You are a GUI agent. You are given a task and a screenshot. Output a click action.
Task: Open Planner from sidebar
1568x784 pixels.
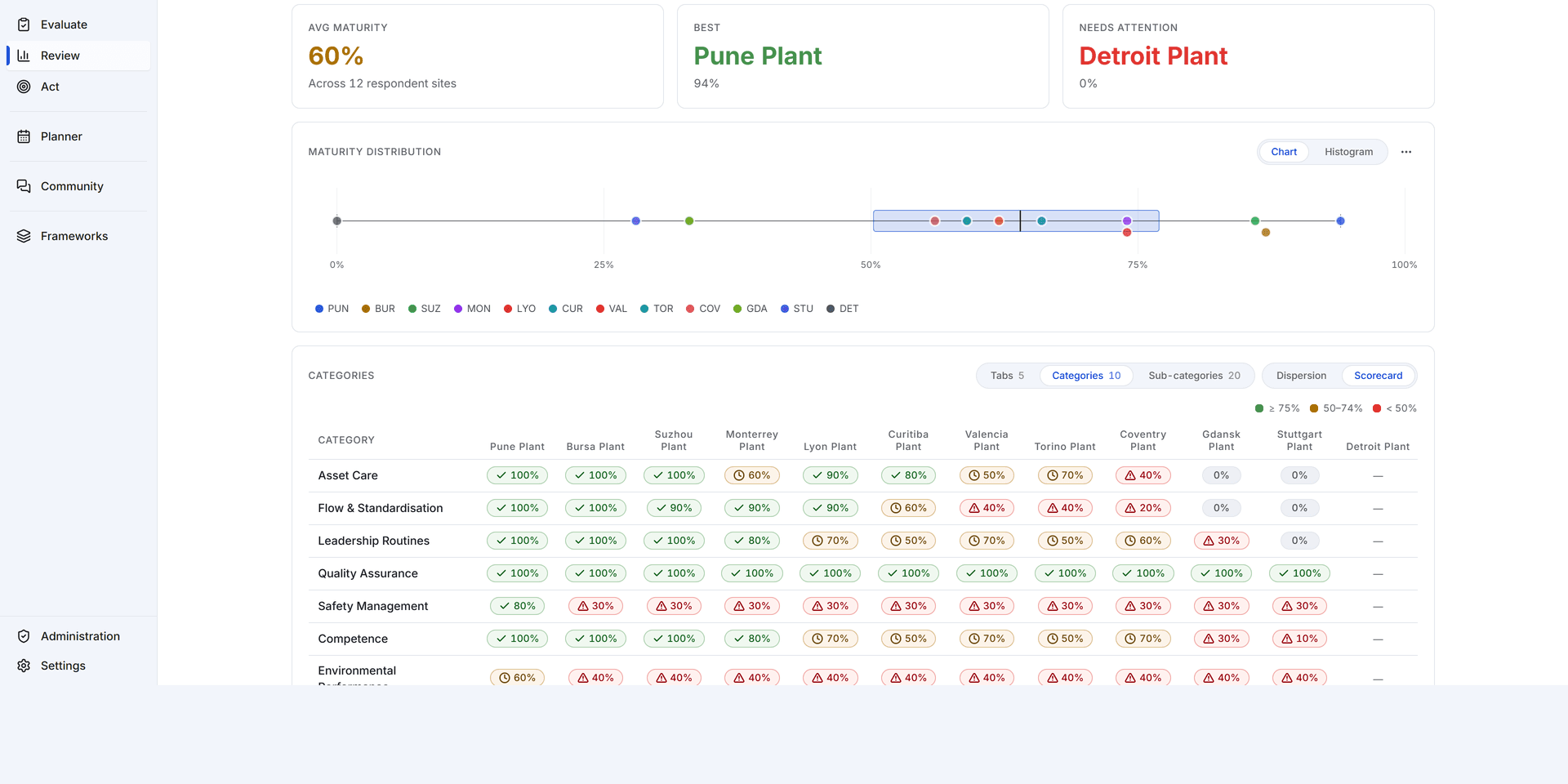pos(78,136)
